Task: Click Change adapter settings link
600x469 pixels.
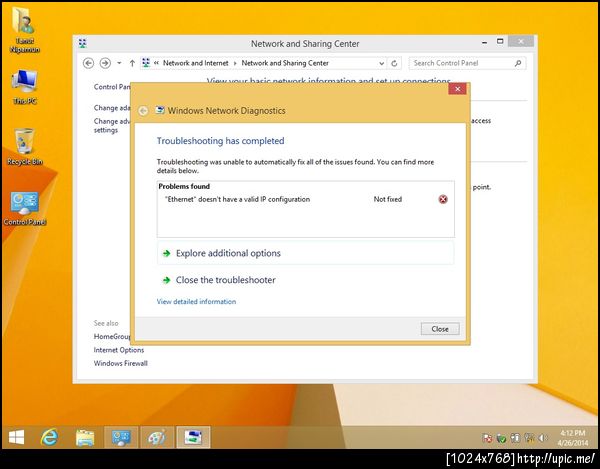Action: click(x=112, y=108)
